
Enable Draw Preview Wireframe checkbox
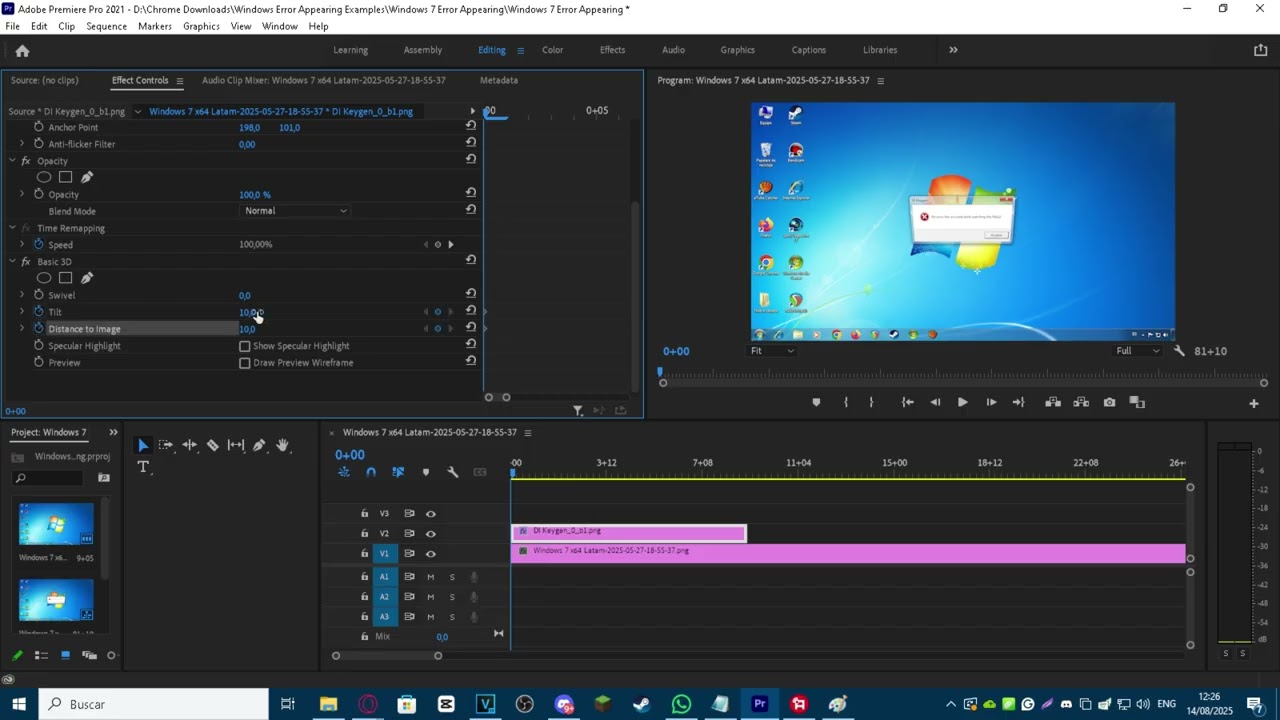[245, 363]
